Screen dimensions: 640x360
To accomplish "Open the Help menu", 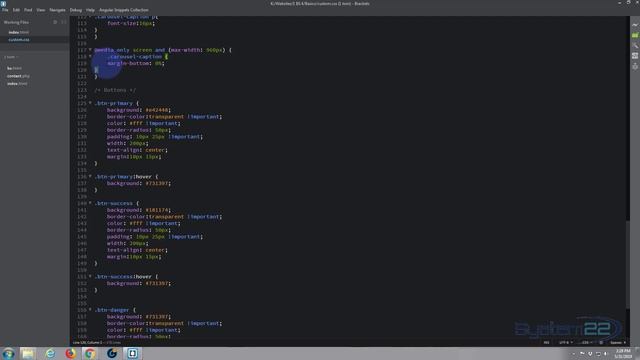I will 90,10.
